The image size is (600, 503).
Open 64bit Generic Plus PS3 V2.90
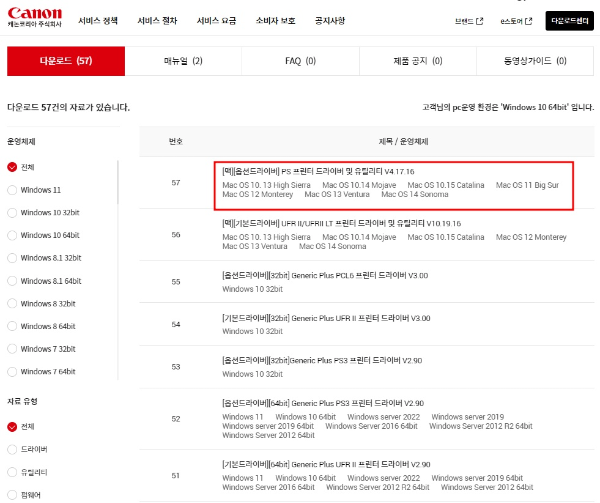pyautogui.click(x=323, y=404)
